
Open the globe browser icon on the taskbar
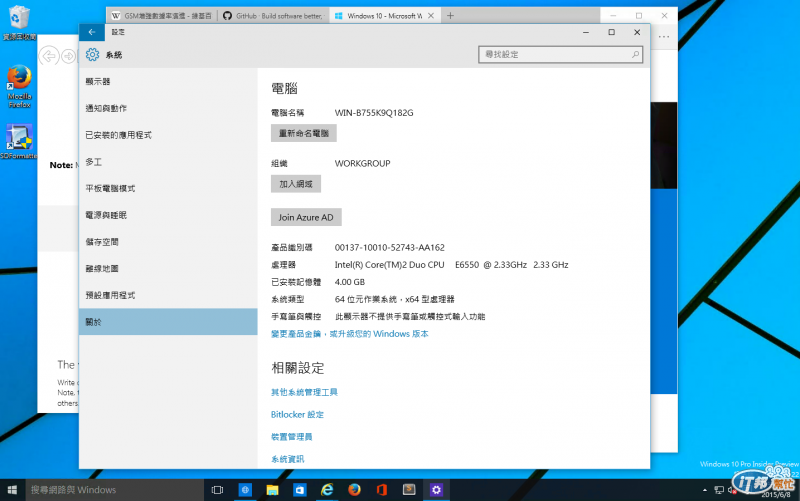click(x=245, y=490)
